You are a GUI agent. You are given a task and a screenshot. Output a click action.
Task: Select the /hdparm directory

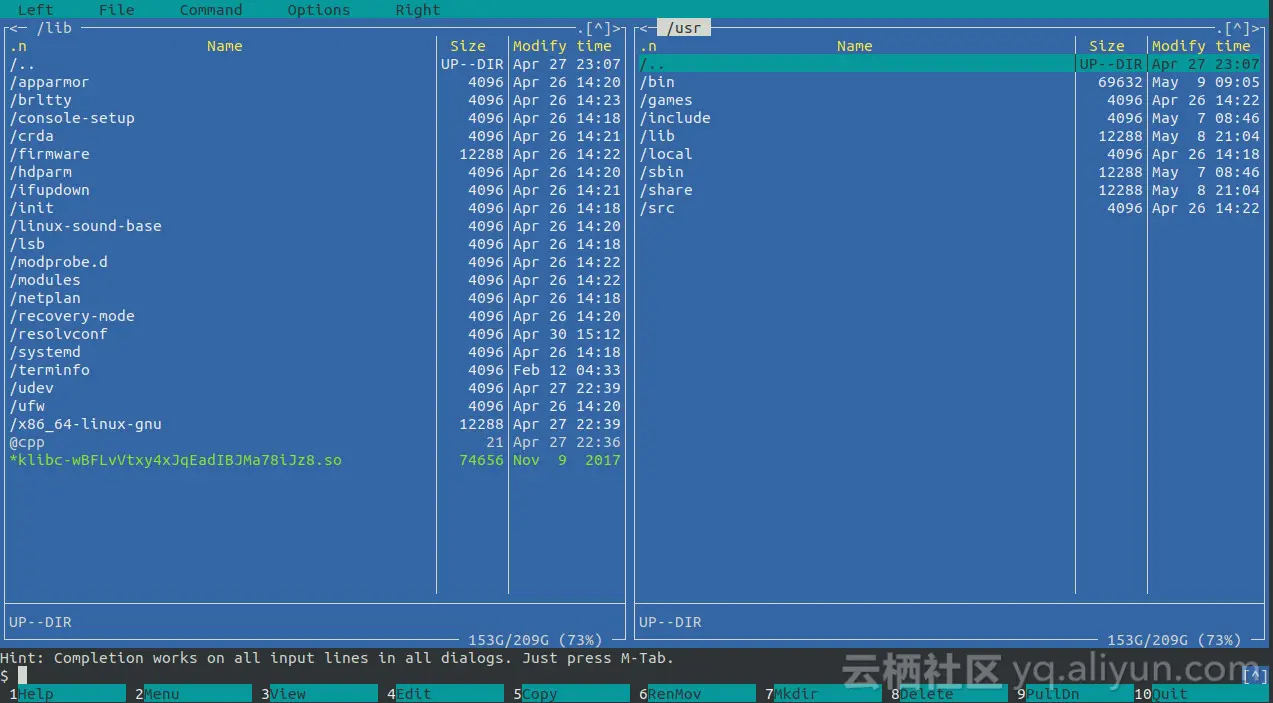(315, 172)
